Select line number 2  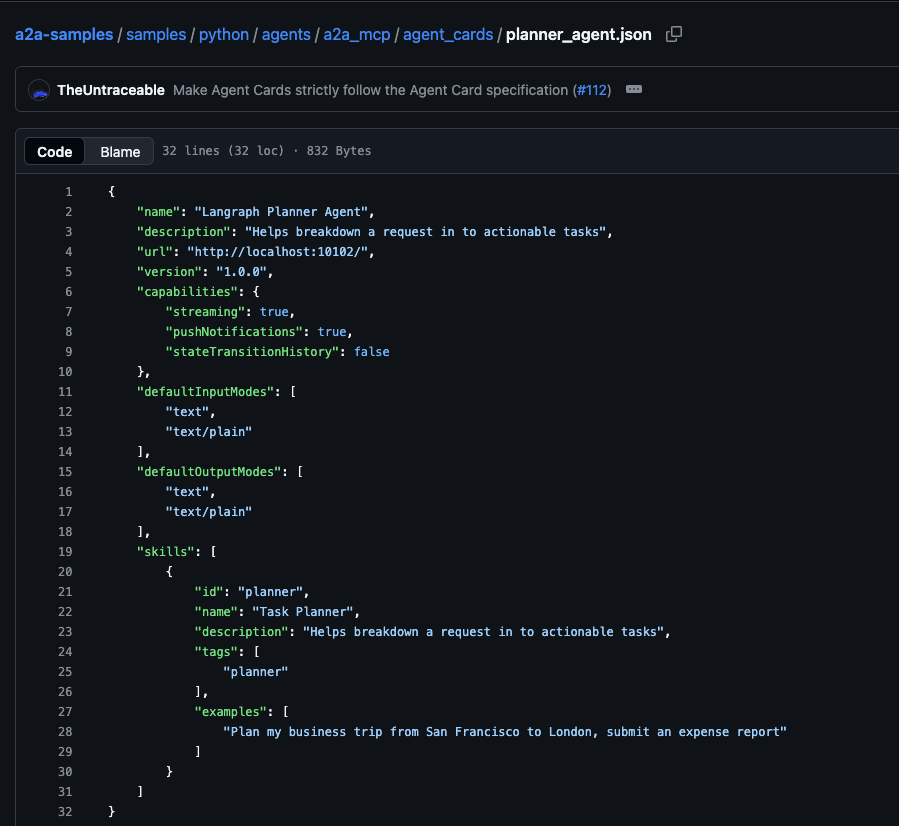69,212
